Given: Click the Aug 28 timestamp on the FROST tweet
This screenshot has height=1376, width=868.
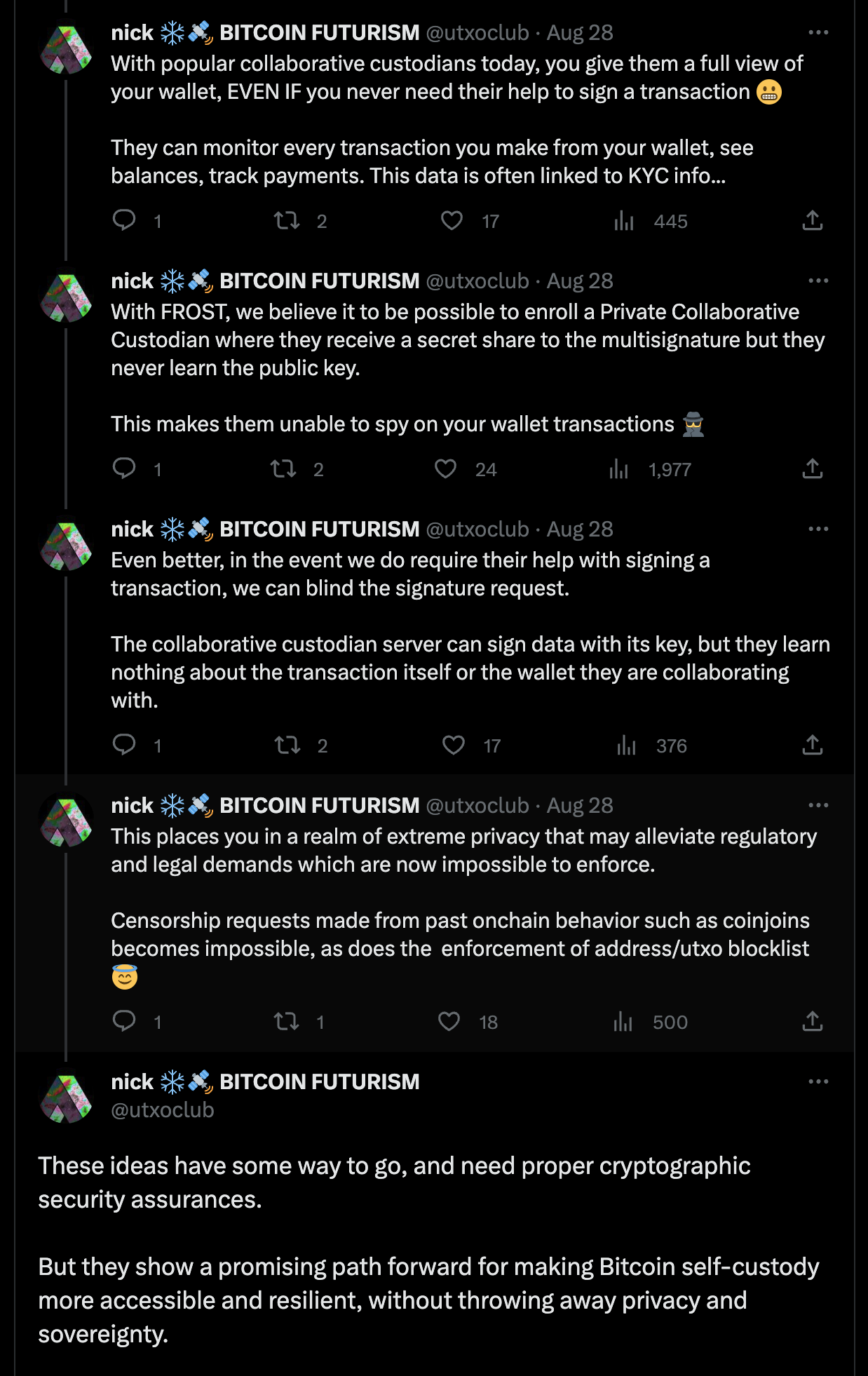Looking at the screenshot, I should point(580,281).
